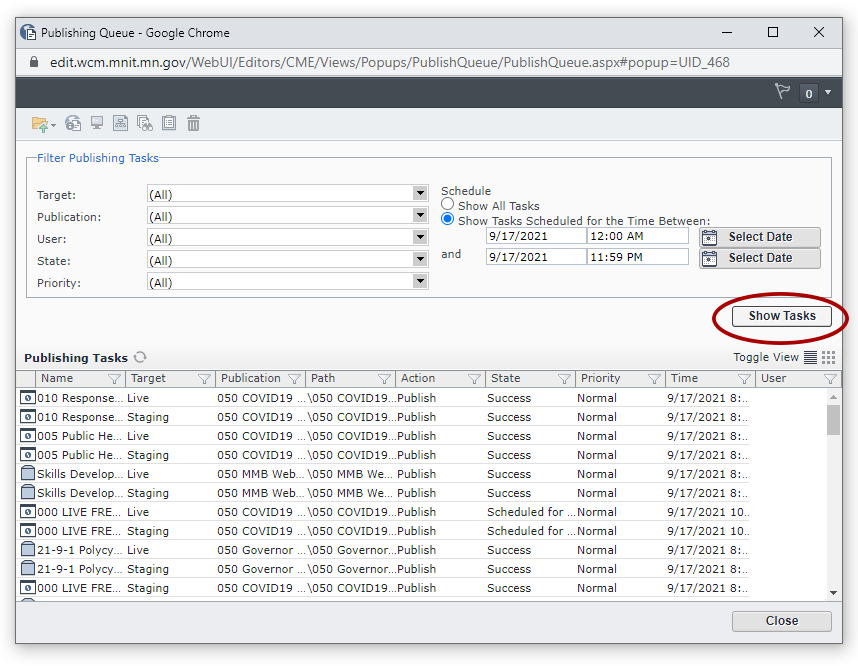Sort by the Publication column header

[251, 379]
